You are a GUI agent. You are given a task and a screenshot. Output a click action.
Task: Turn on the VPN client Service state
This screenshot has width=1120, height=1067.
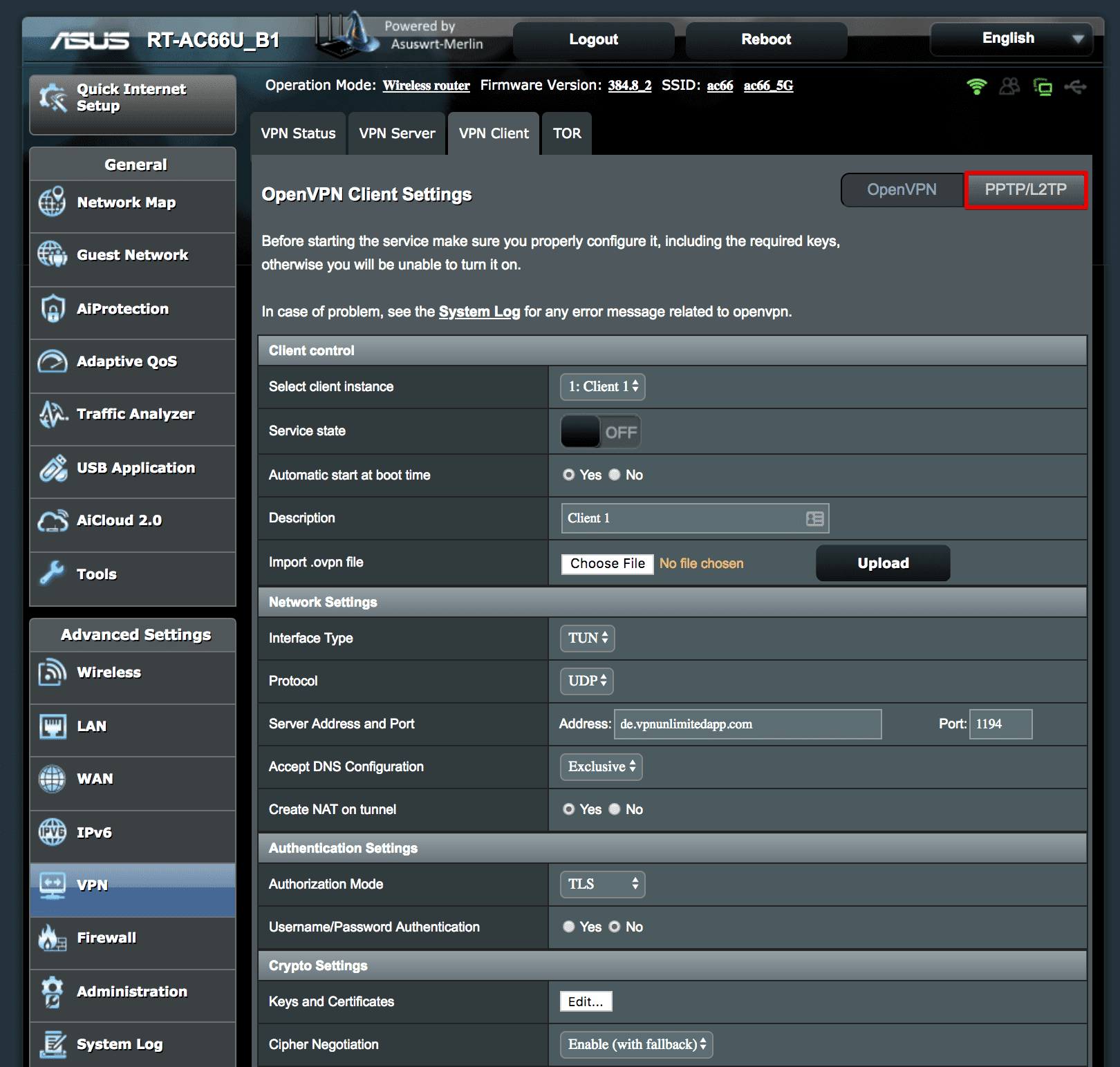tap(599, 431)
